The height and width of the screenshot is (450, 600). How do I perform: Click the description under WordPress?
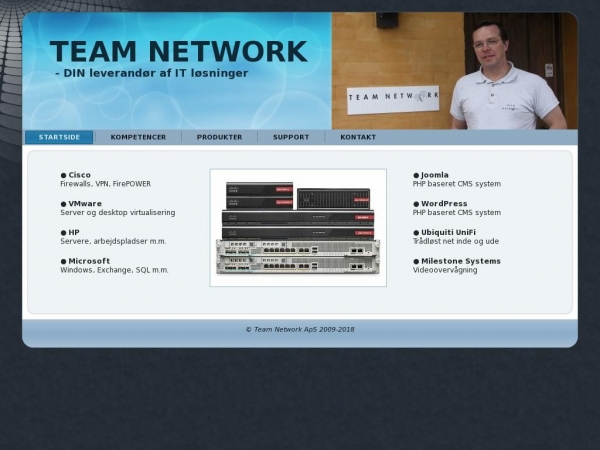pyautogui.click(x=457, y=213)
